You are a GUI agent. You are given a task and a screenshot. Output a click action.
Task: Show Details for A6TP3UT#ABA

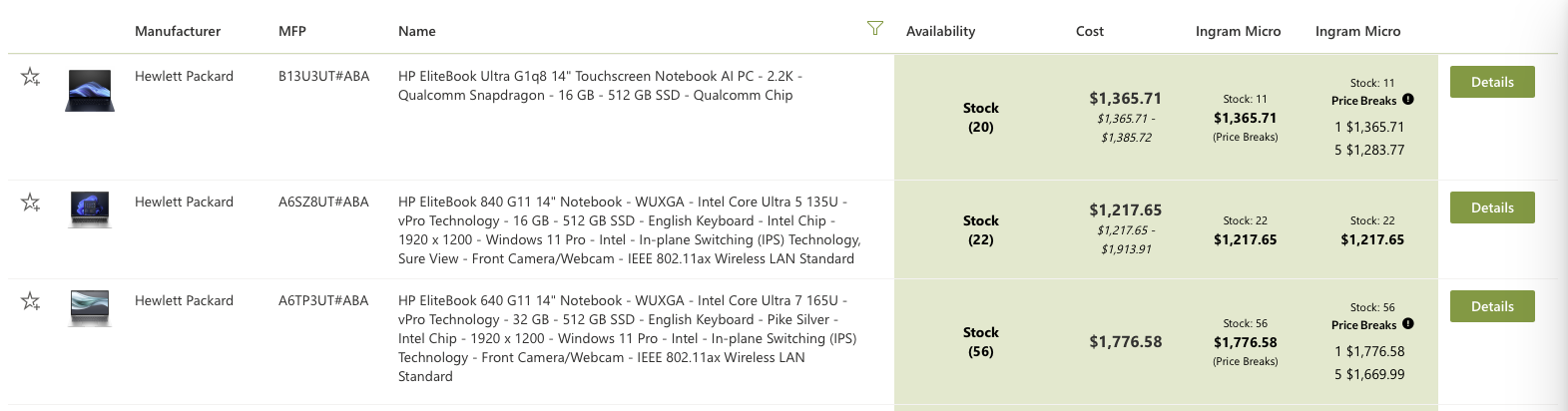[1492, 306]
